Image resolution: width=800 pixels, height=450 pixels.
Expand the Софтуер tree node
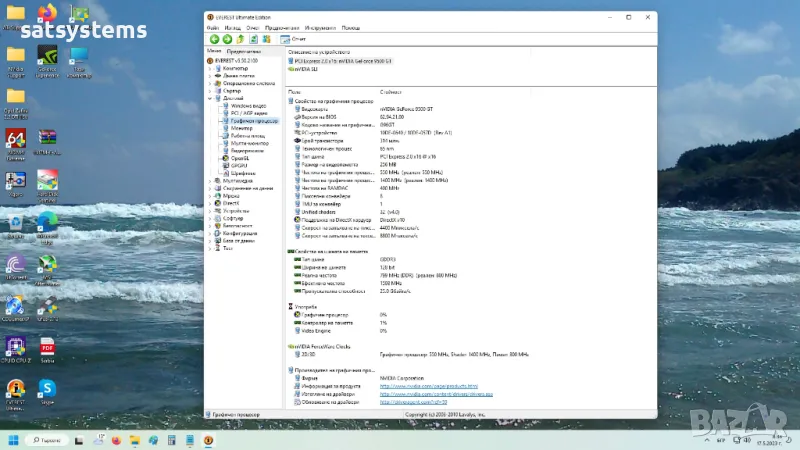tap(209, 218)
